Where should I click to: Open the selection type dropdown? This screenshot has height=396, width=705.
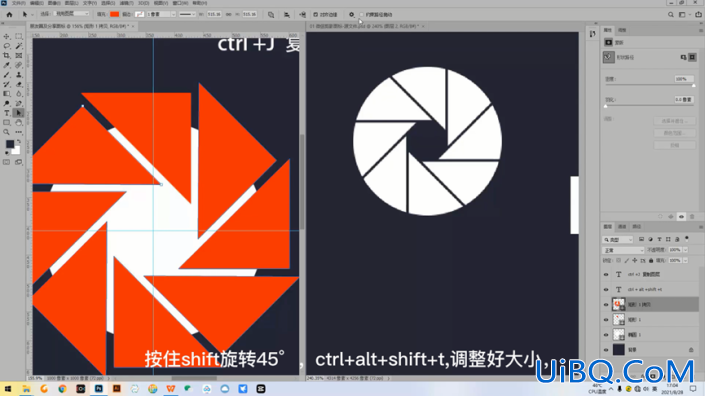pyautogui.click(x=71, y=14)
